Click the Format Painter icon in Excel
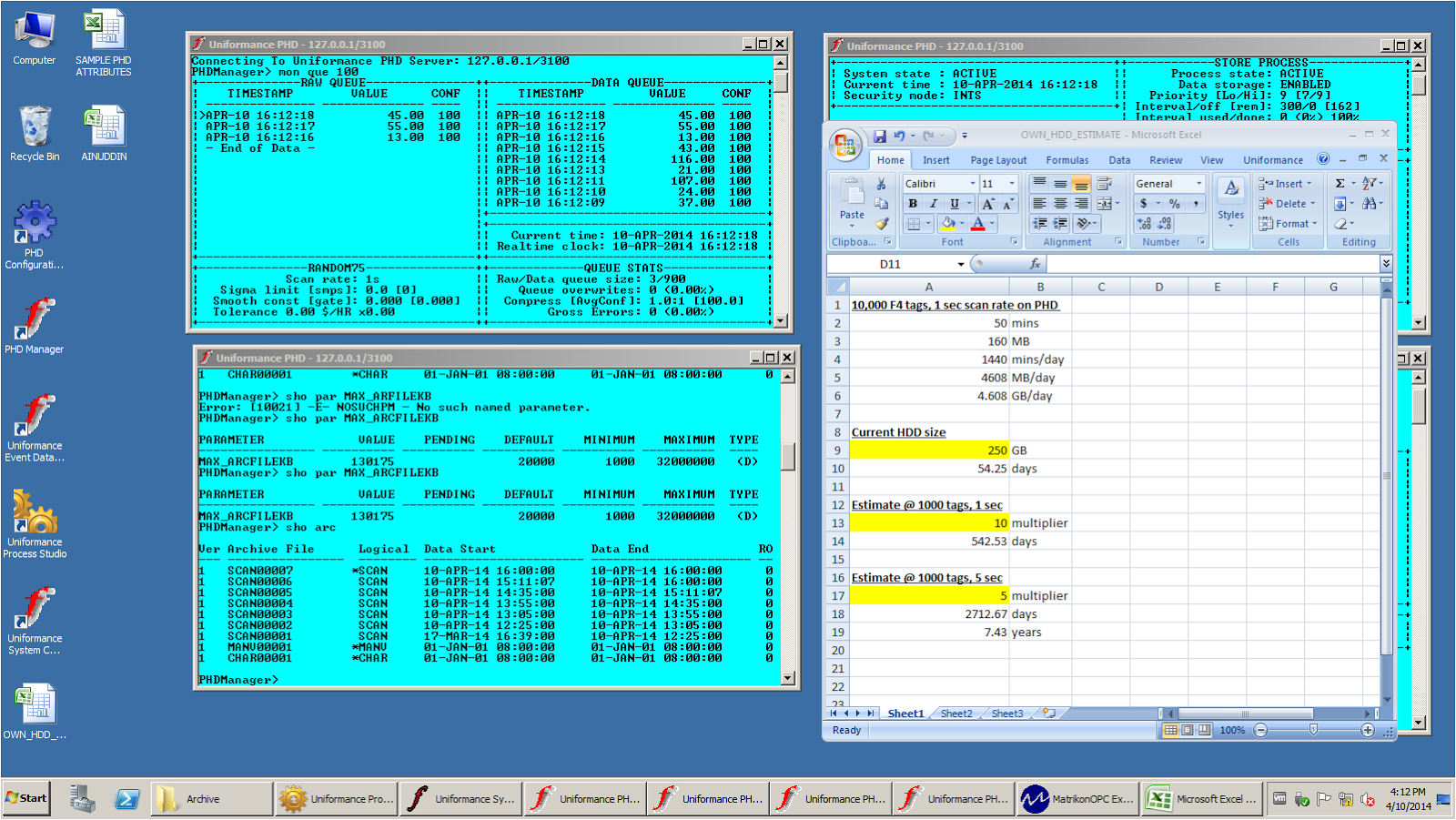The height and width of the screenshot is (820, 1456). coord(881,223)
